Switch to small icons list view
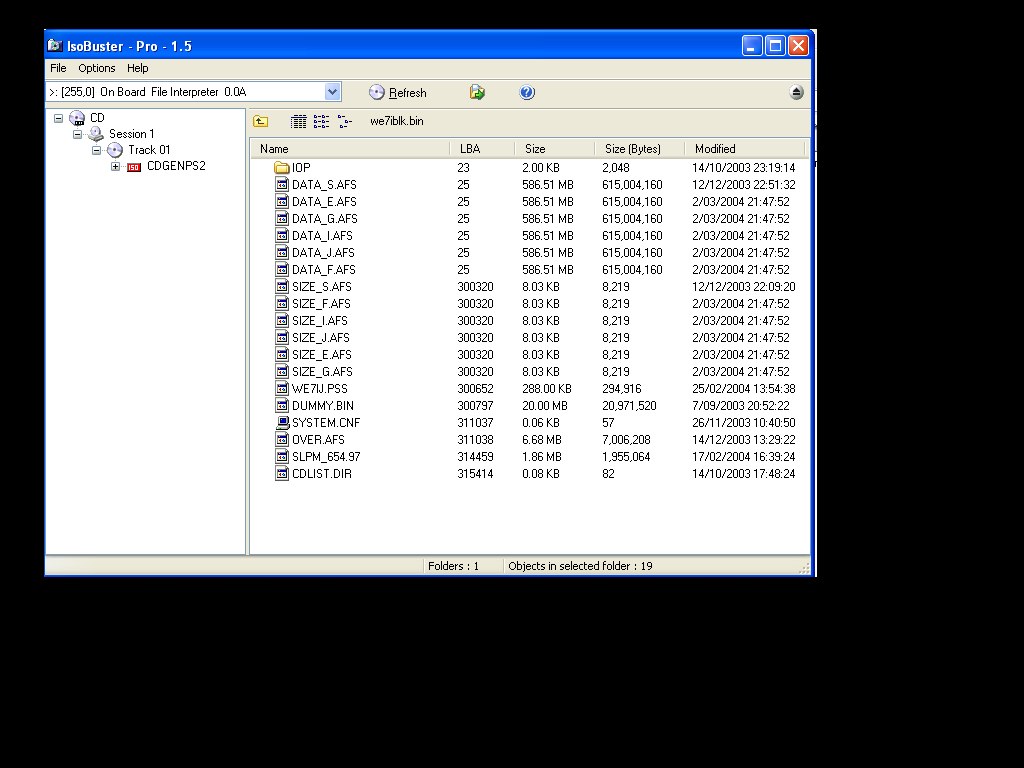1024x768 pixels. pyautogui.click(x=321, y=122)
